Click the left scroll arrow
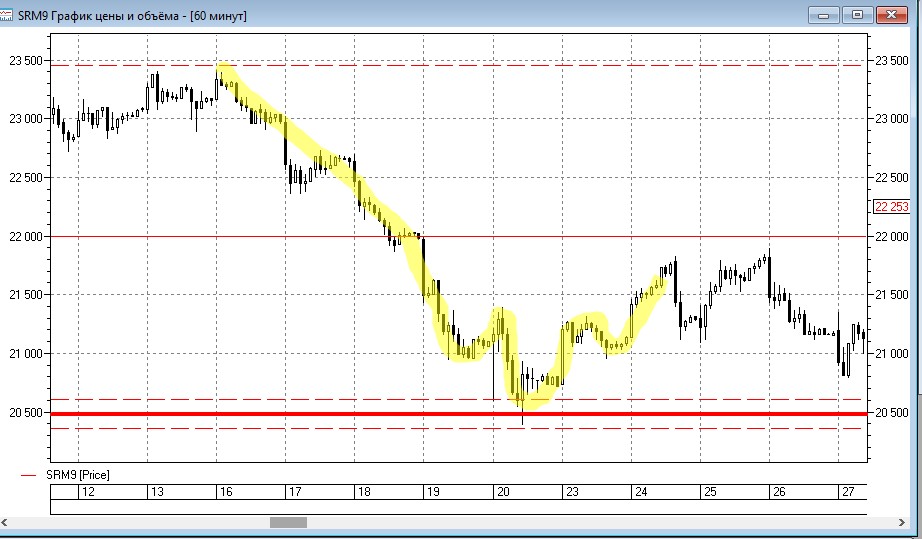This screenshot has height=539, width=922. [x=5, y=523]
